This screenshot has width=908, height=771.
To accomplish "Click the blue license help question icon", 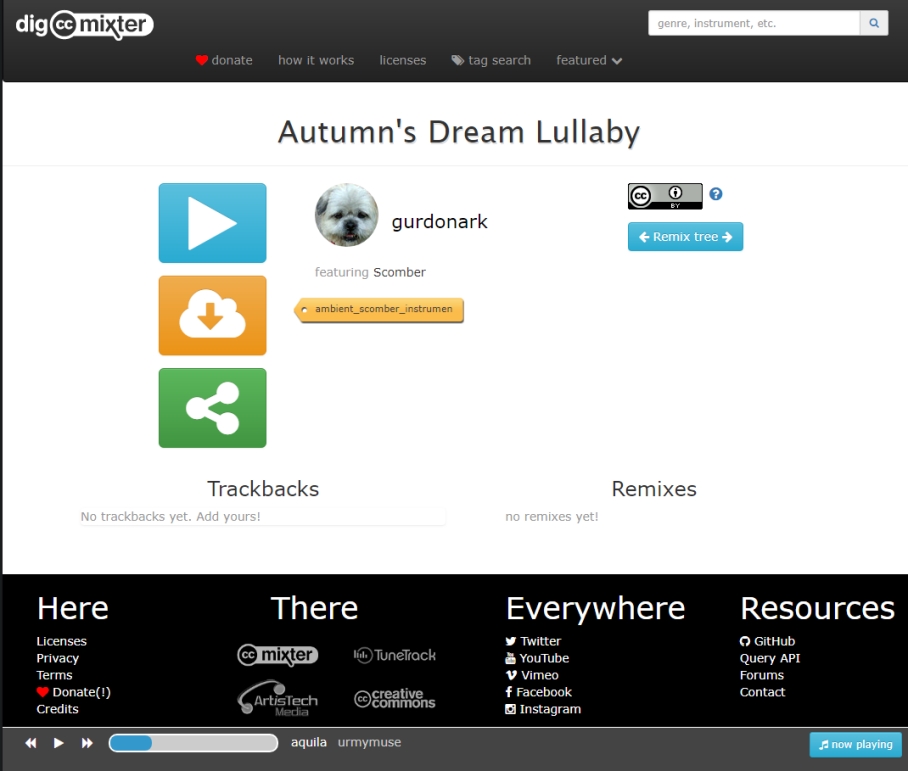I will [716, 195].
